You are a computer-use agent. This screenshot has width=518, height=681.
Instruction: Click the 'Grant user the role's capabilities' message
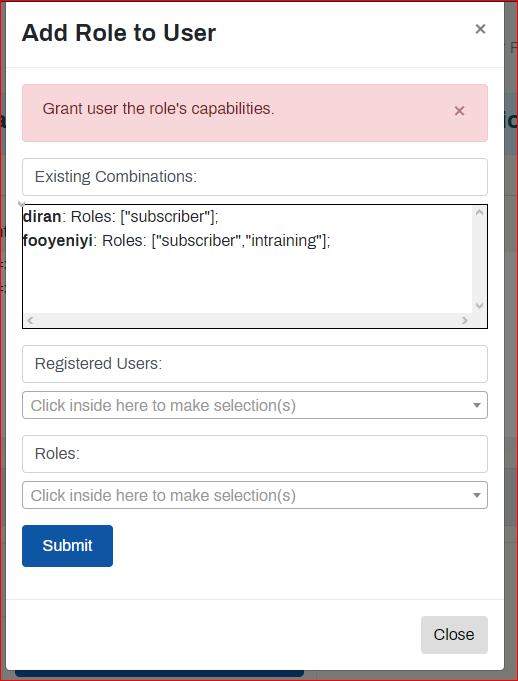[x=158, y=109]
